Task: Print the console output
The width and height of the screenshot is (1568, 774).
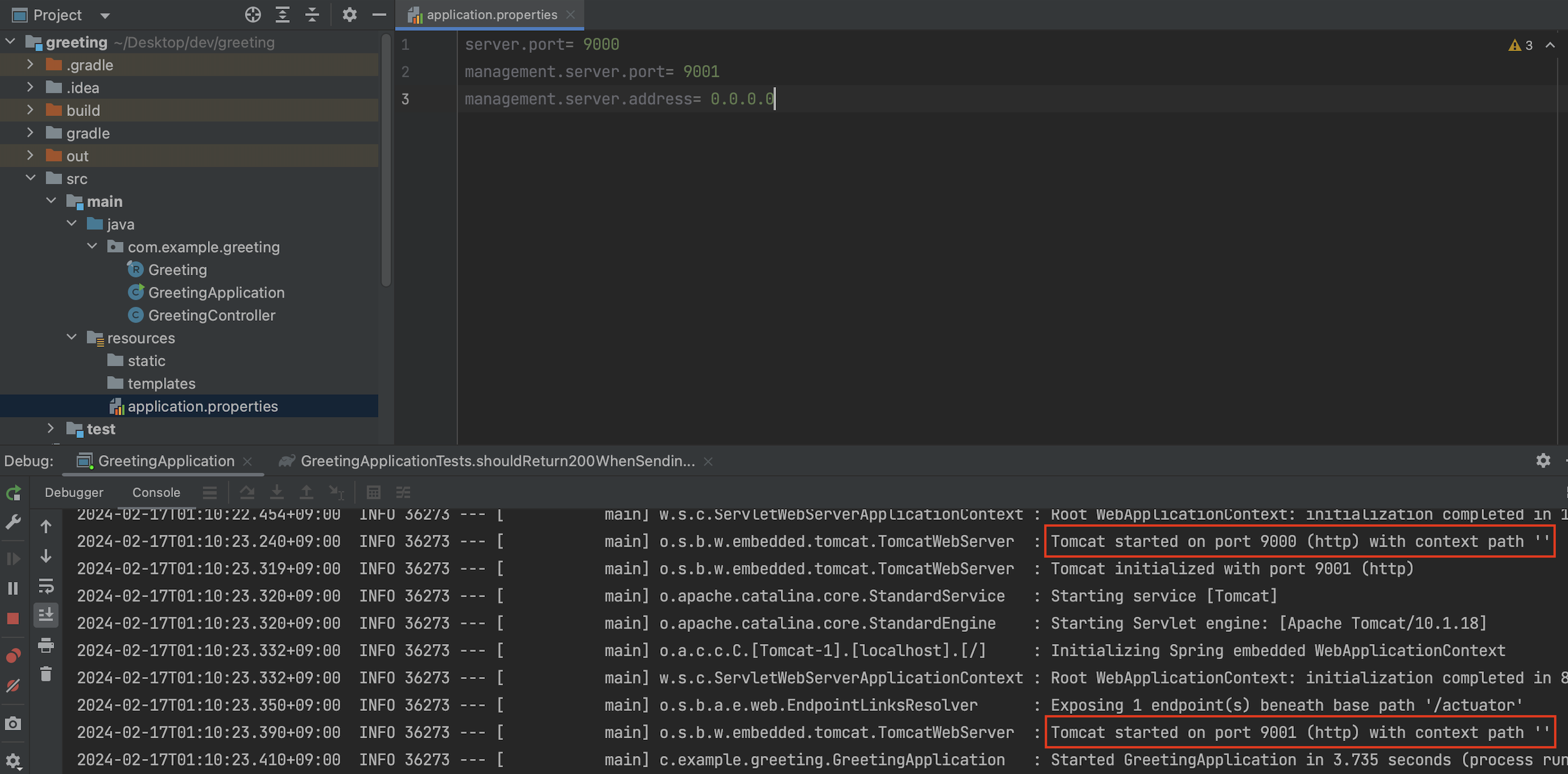Action: [x=46, y=645]
